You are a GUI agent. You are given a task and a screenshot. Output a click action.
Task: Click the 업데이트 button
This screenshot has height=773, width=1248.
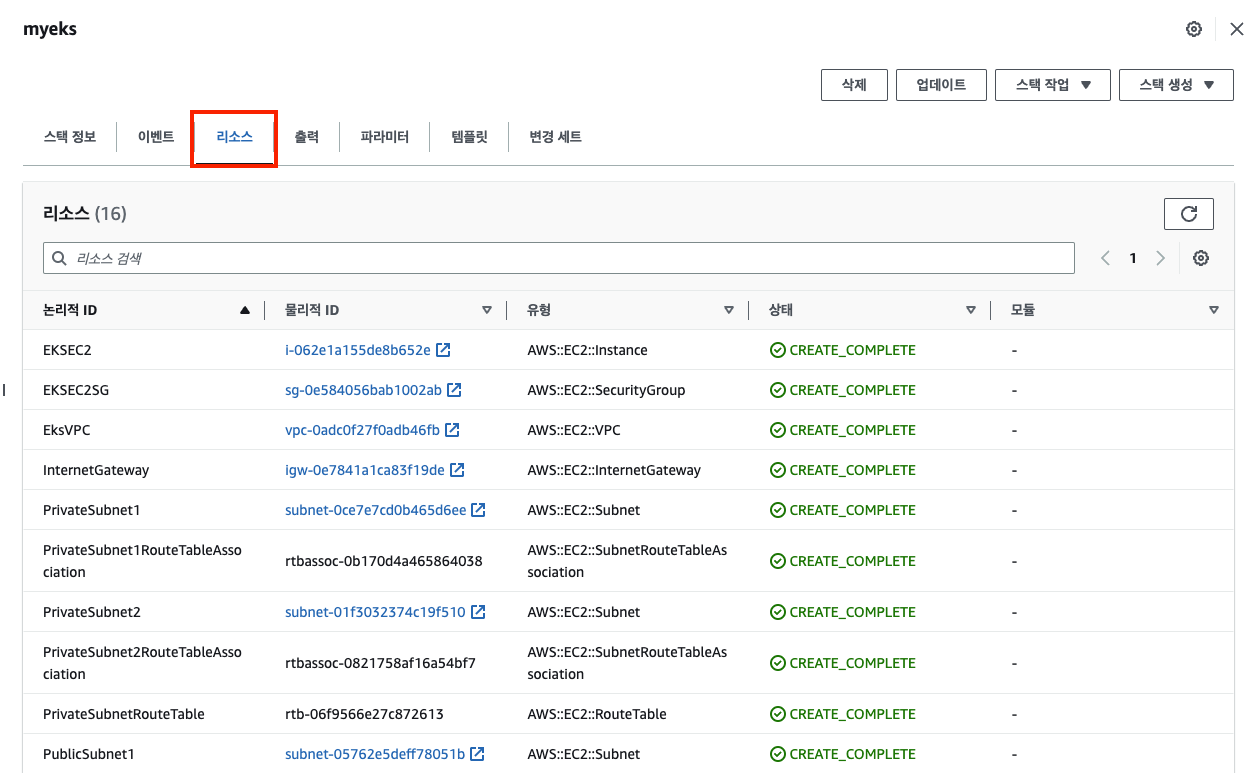pyautogui.click(x=941, y=85)
